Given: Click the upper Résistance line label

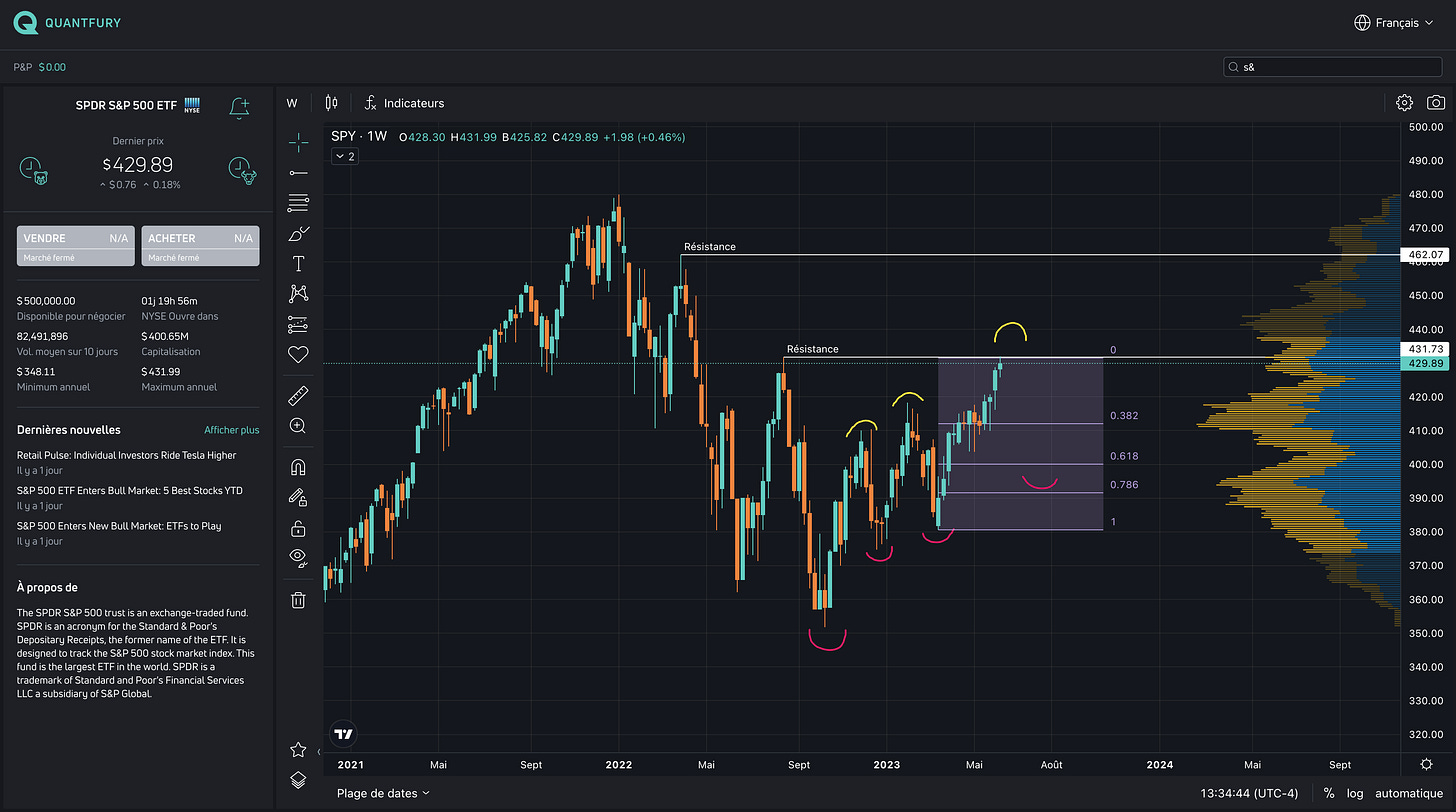Looking at the screenshot, I should pyautogui.click(x=709, y=246).
